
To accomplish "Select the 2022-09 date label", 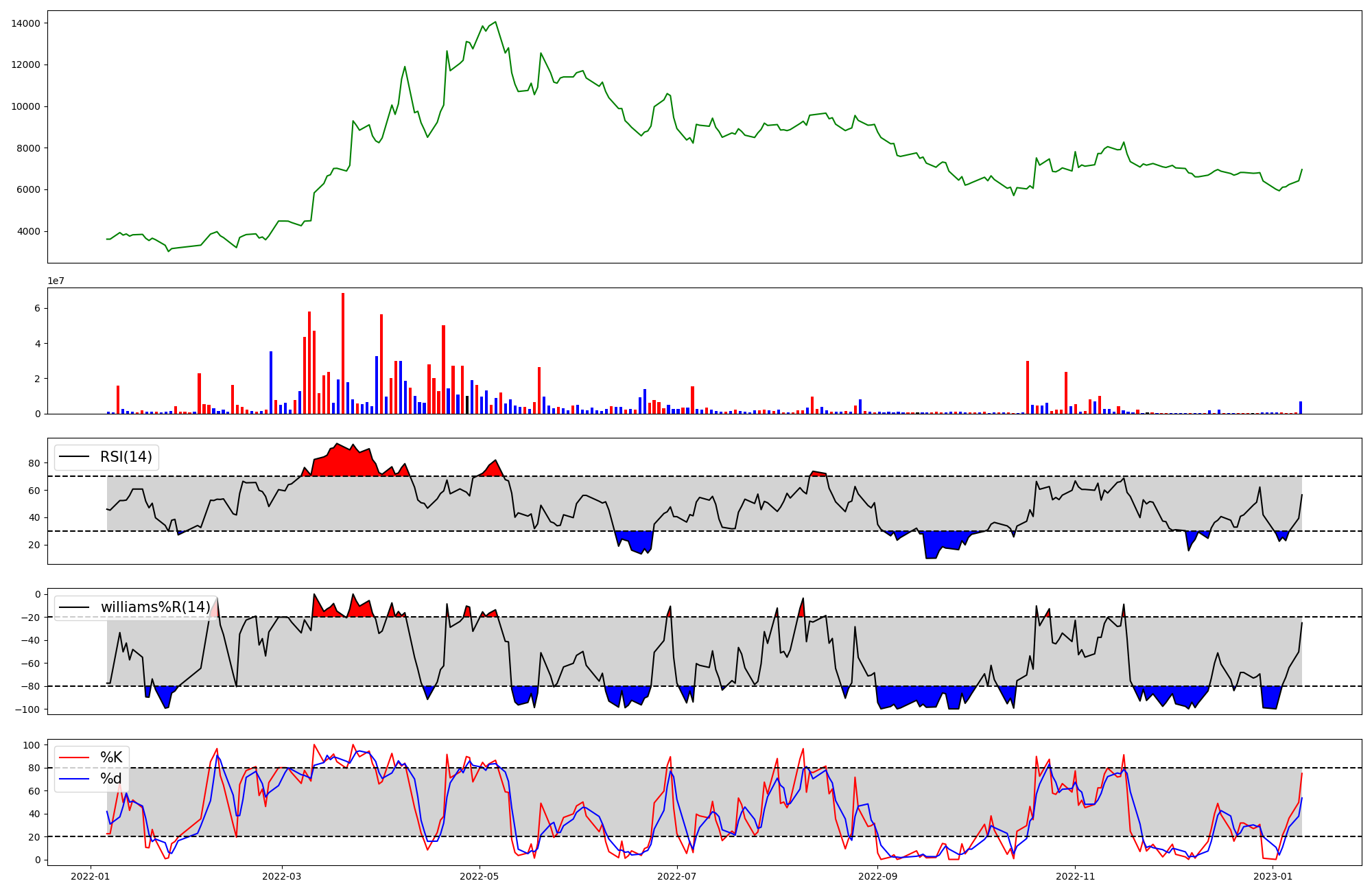I will (877, 876).
